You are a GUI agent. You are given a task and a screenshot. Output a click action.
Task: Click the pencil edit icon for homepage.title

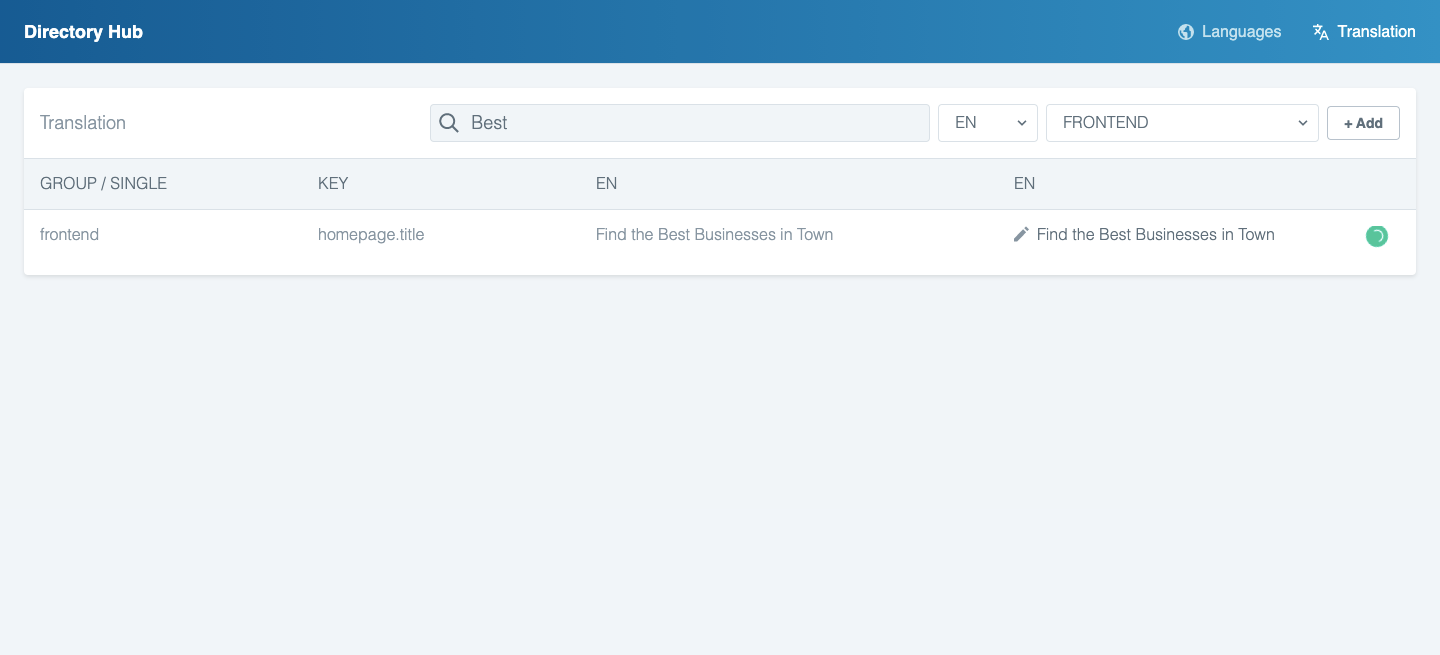click(x=1021, y=234)
